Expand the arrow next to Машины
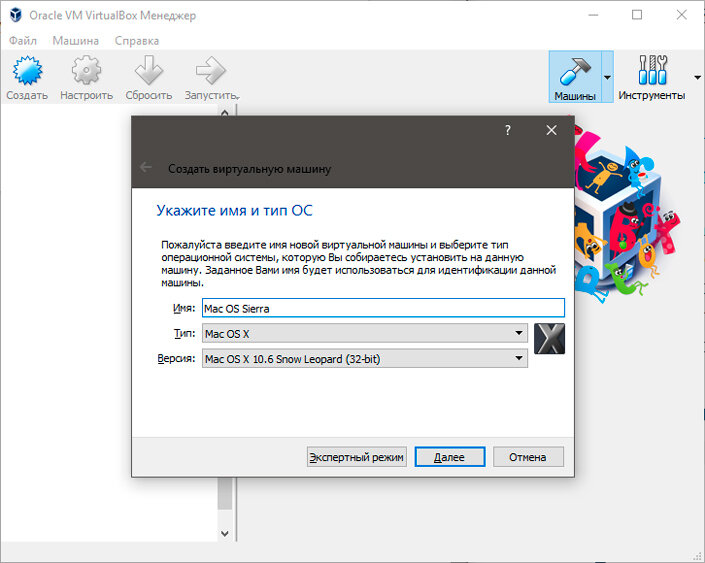The height and width of the screenshot is (563, 705). click(x=607, y=77)
